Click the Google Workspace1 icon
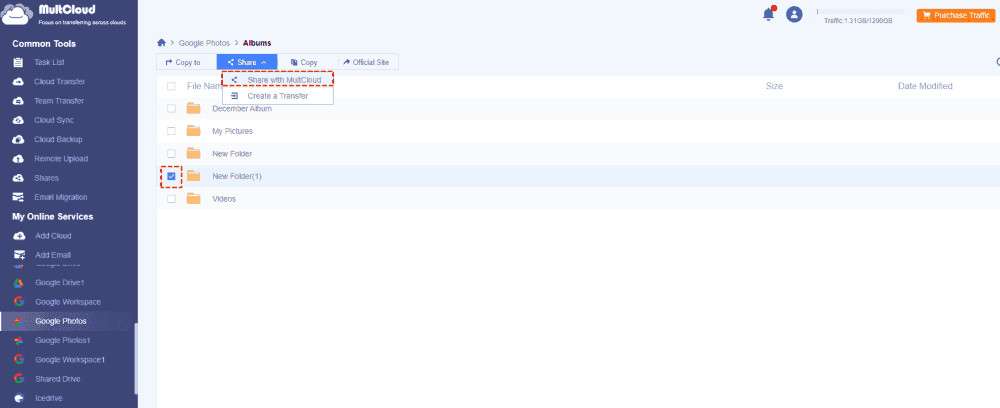 [x=19, y=360]
